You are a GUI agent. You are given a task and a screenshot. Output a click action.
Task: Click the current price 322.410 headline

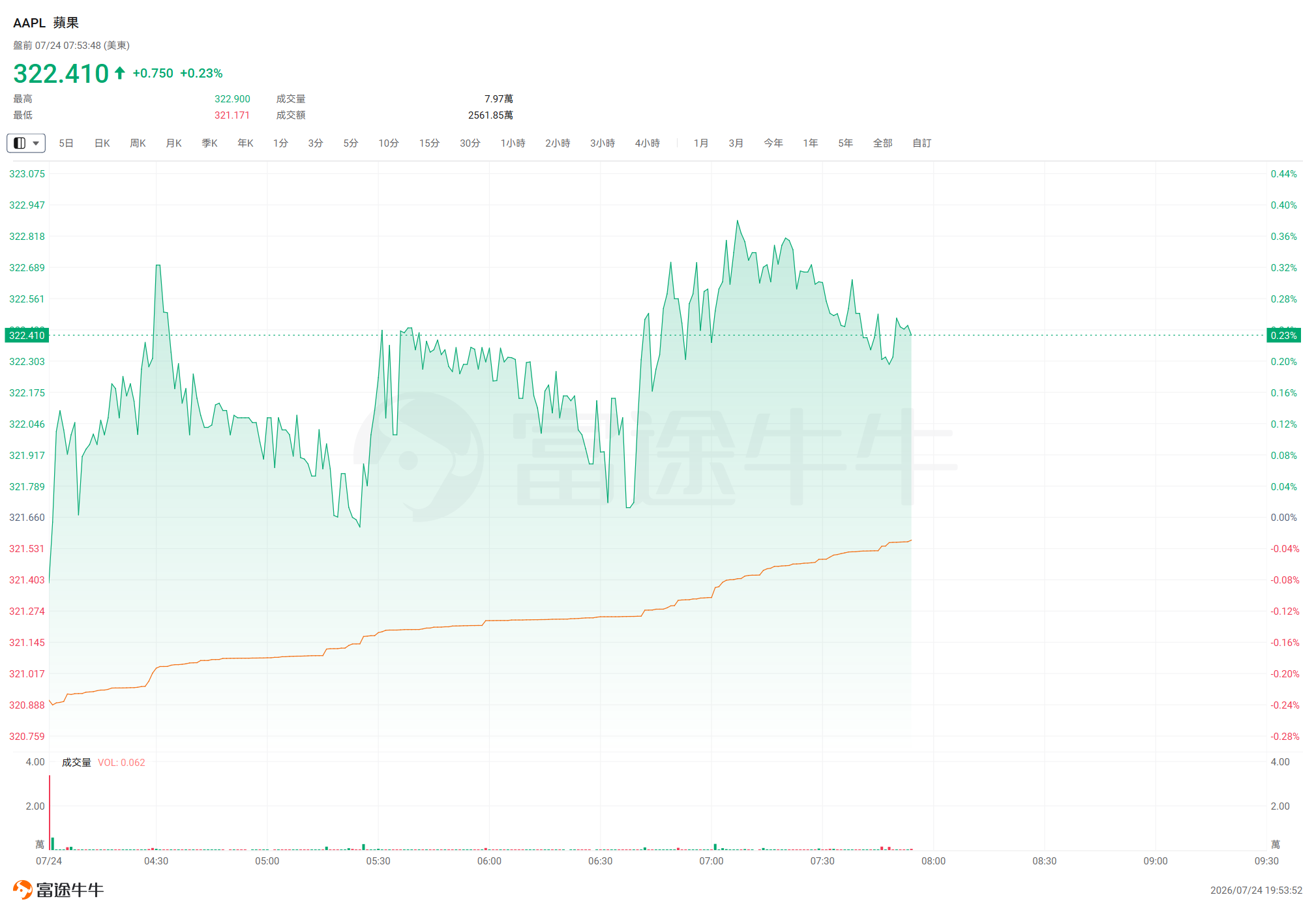coord(61,74)
